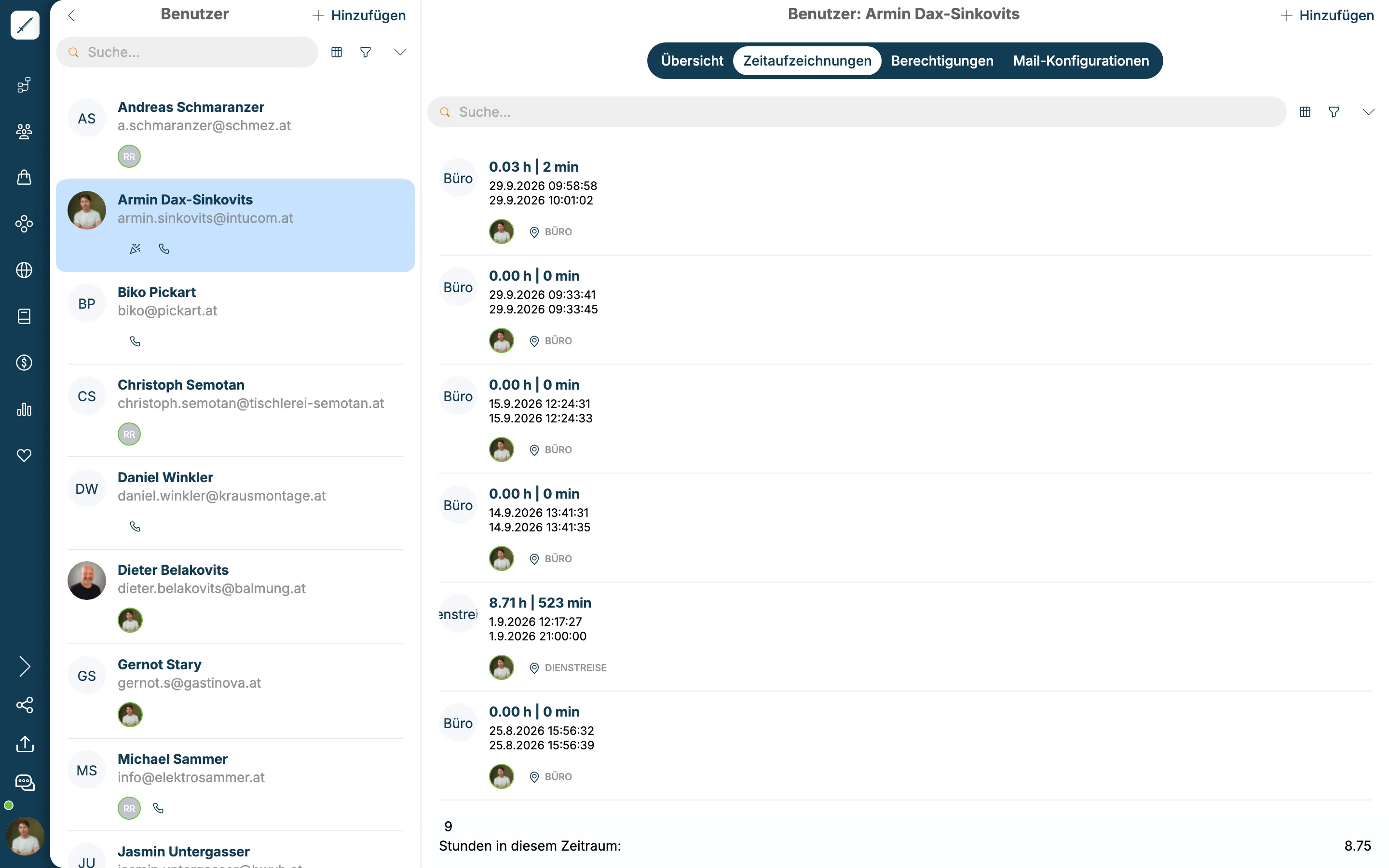
Task: Expand the sidebar with the right chevron
Action: pos(25,666)
